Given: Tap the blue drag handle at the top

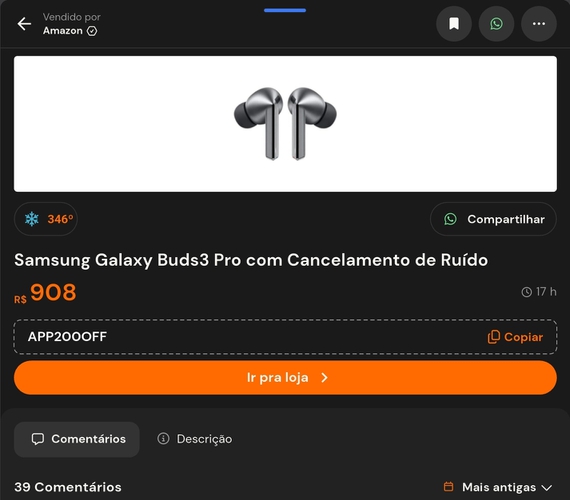Looking at the screenshot, I should [285, 10].
